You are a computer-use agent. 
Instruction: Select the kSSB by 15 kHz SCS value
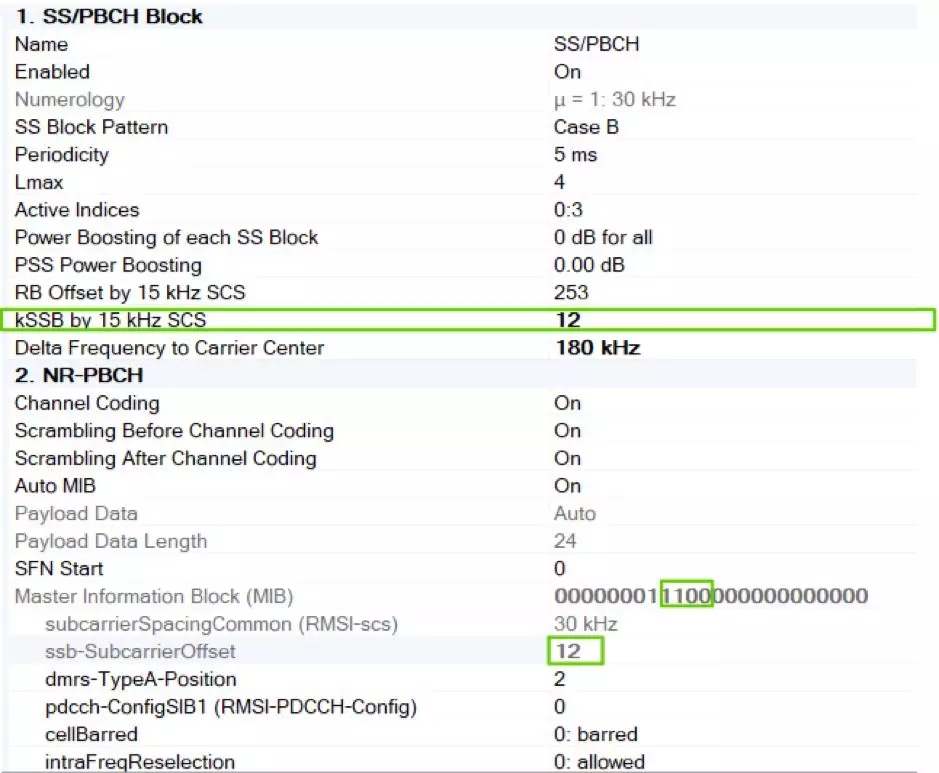[x=568, y=320]
